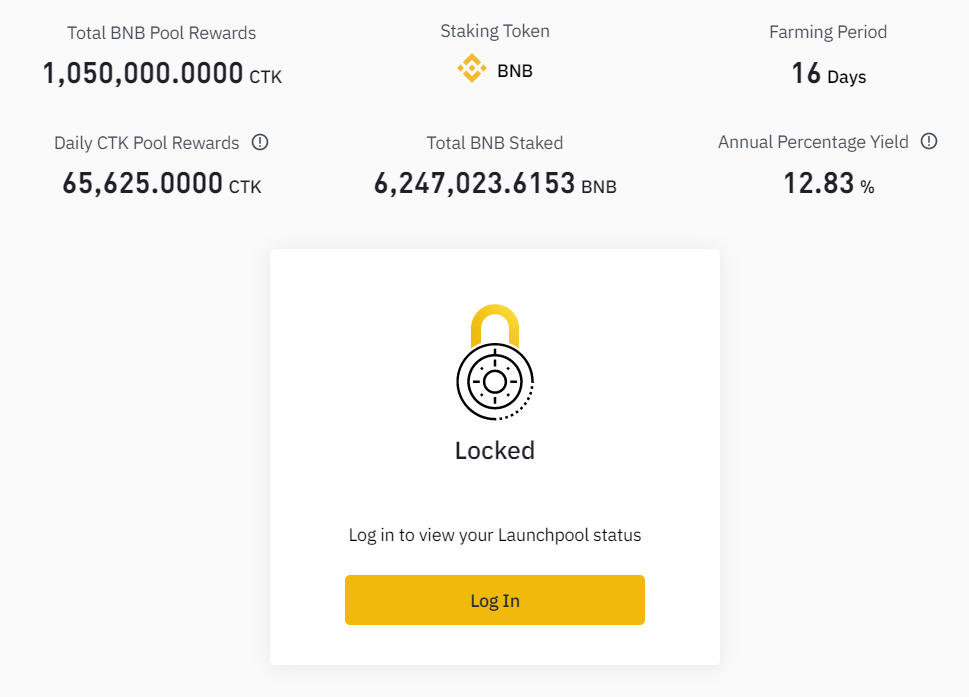Click the info icon beside Daily CTK Pool Rewards
Screen dimensions: 969x697
pos(260,142)
